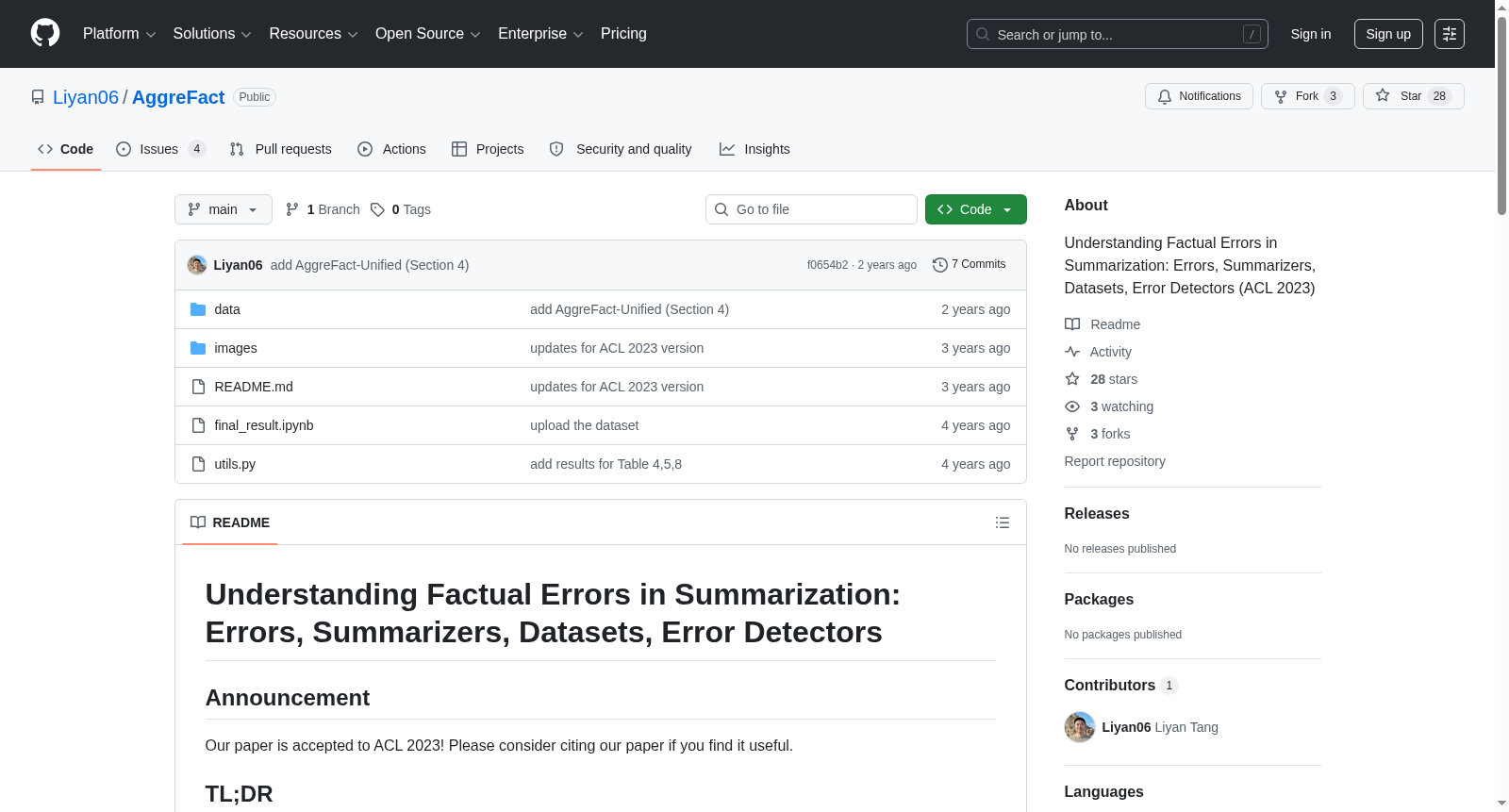The image size is (1509, 812).
Task: Click the eye icon beside 3 watching
Action: click(x=1072, y=406)
